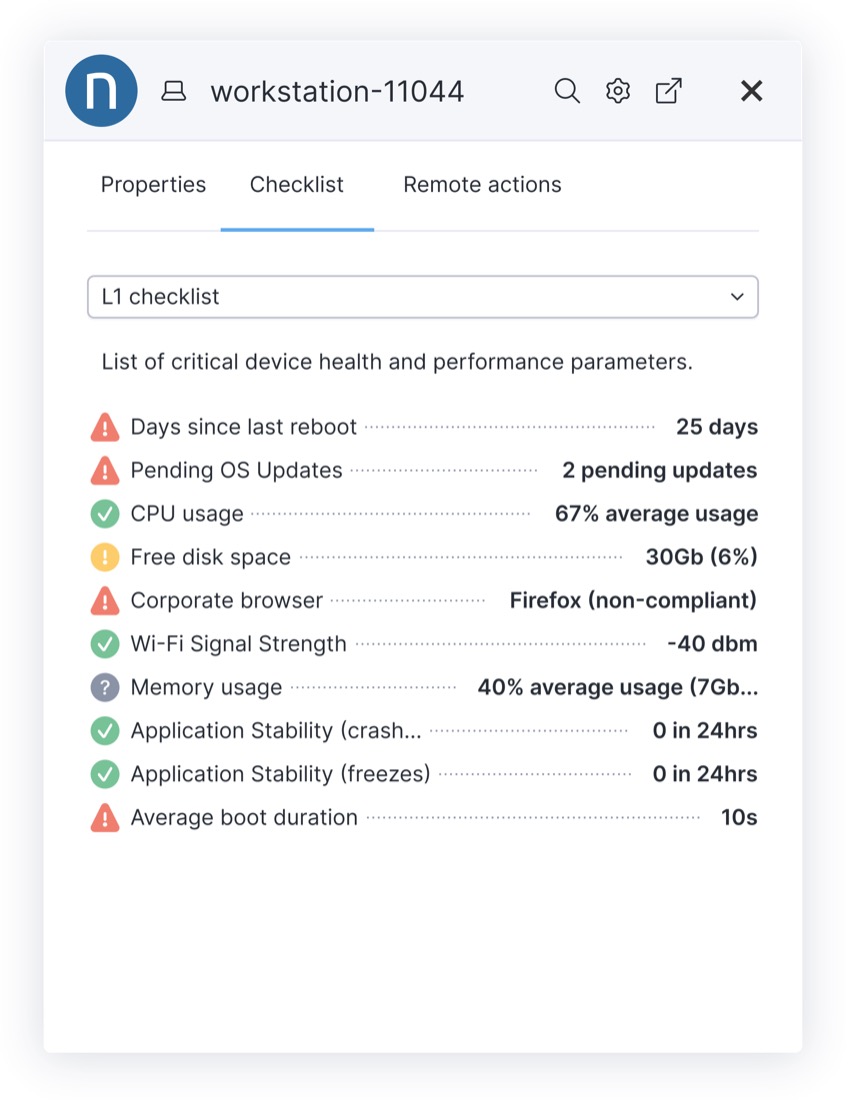Close the workstation-11044 panel
849x1100 pixels.
tap(751, 91)
